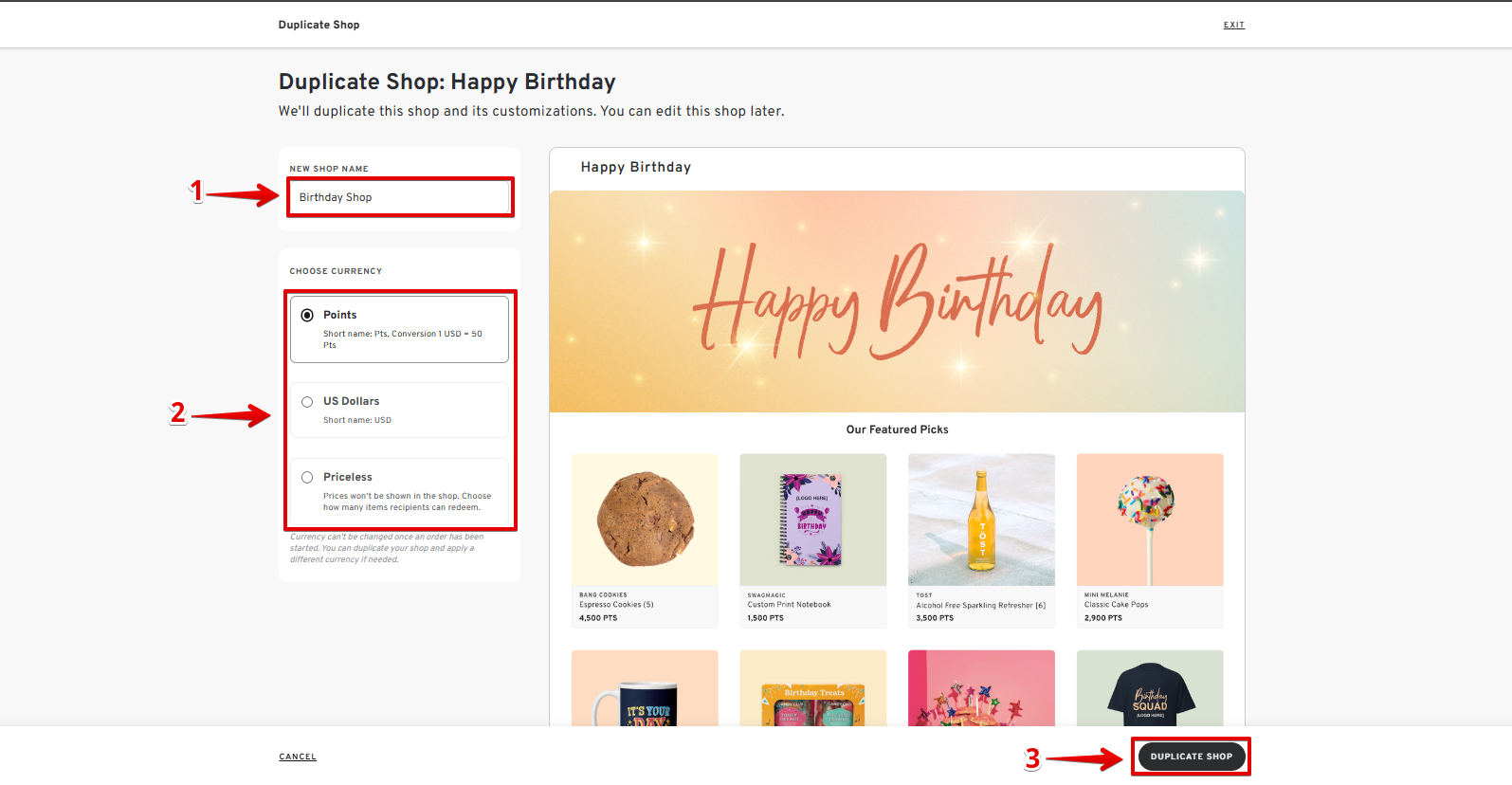
Task: Open the pink birthday cake product image
Action: point(981,689)
